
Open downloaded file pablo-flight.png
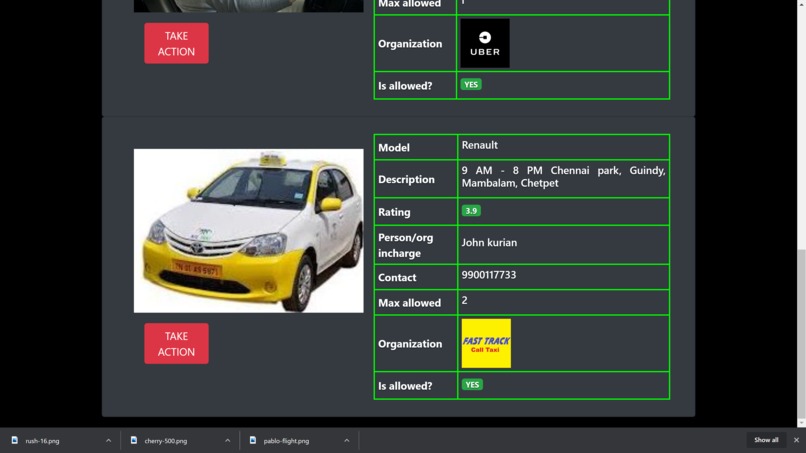(x=286, y=441)
